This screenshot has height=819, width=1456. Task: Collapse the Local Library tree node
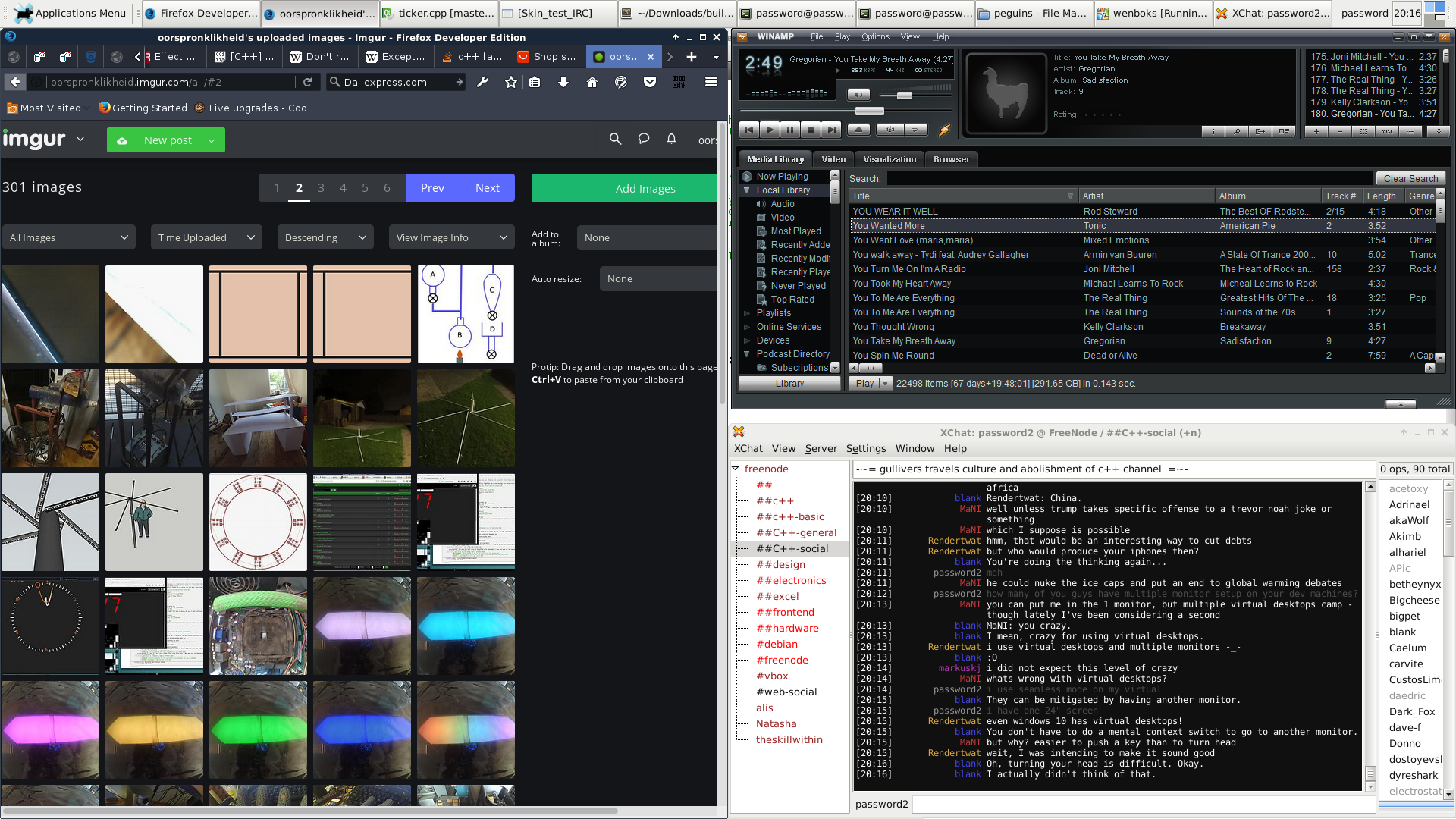747,190
